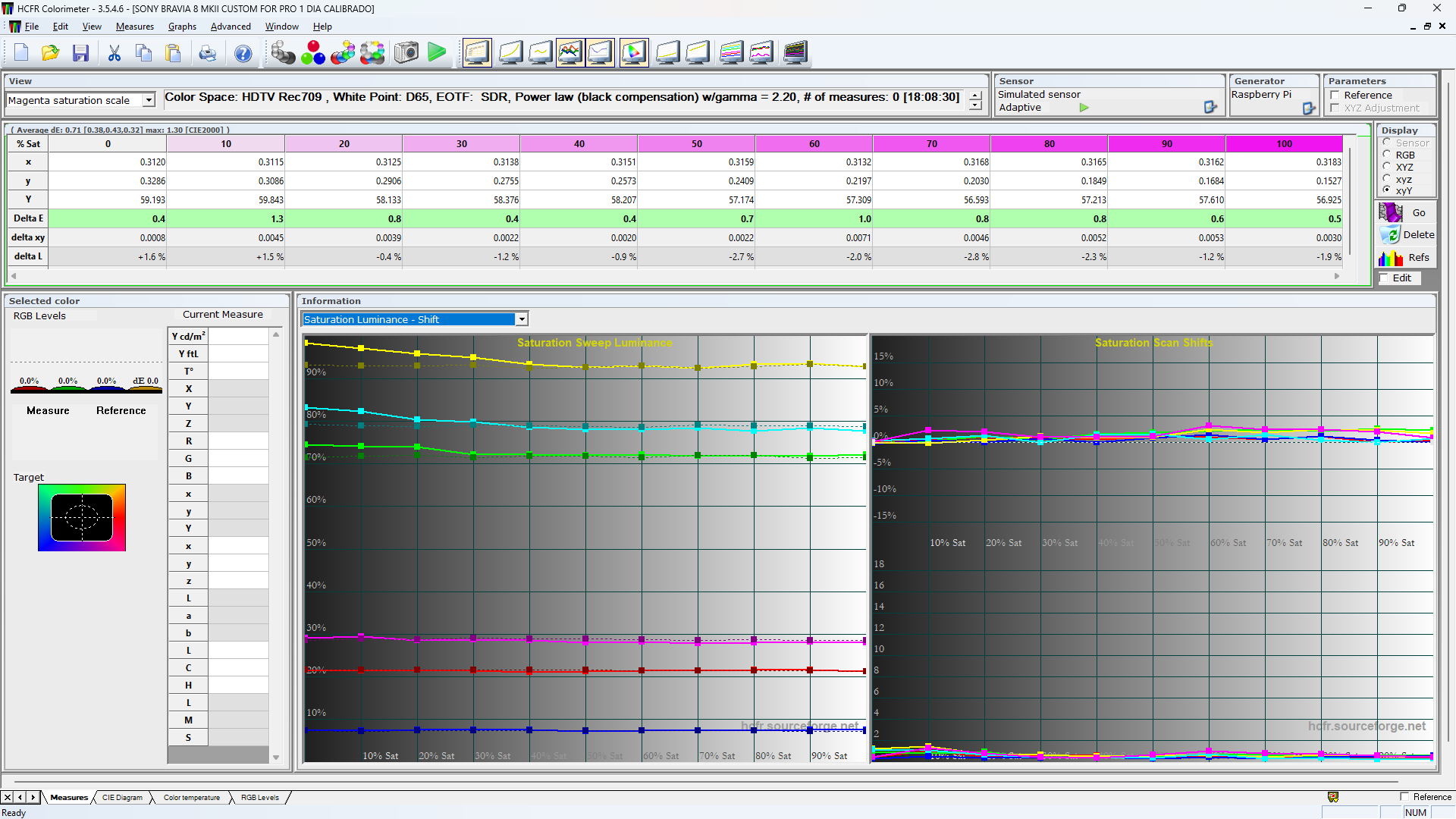Open the Saturation Luminance - Shift dropdown
Image resolution: width=1456 pixels, height=819 pixels.
pos(522,319)
